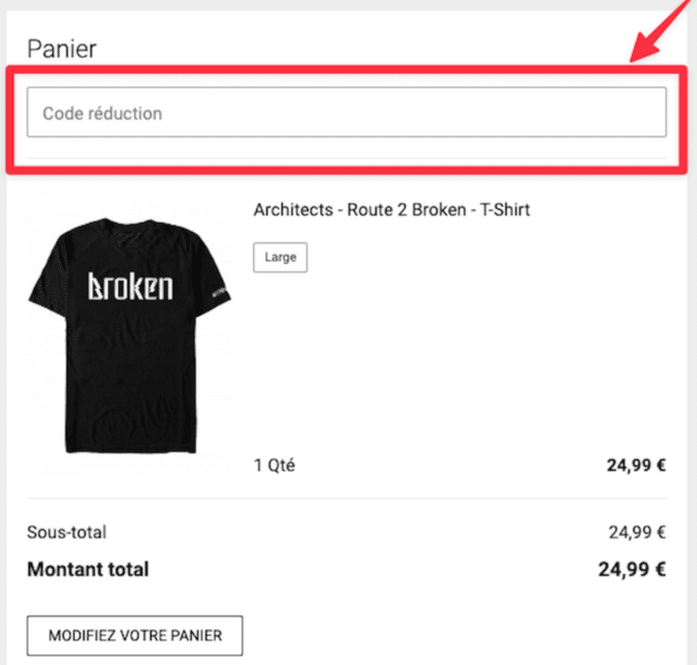Select the Large size tag
This screenshot has height=665, width=697.
point(280,257)
